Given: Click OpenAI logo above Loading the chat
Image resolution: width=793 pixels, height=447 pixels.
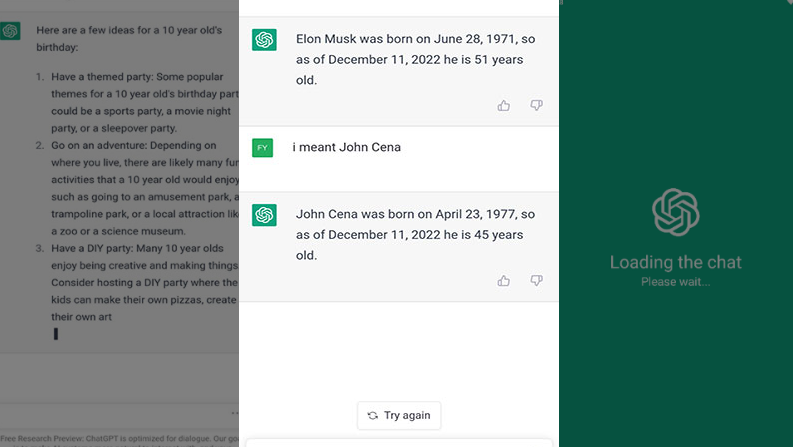Looking at the screenshot, I should click(676, 212).
